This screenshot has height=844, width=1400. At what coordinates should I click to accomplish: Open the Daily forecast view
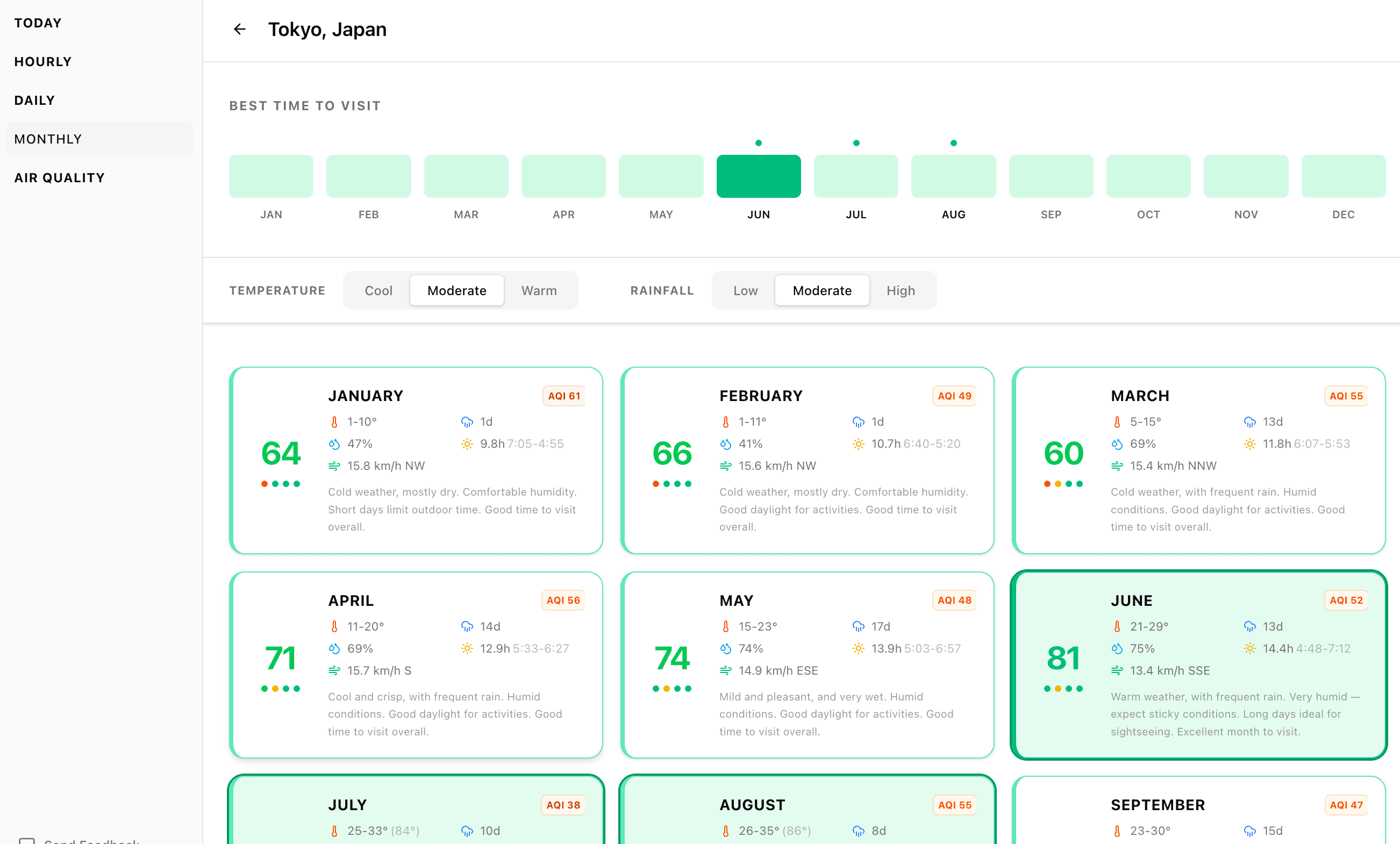(x=34, y=100)
